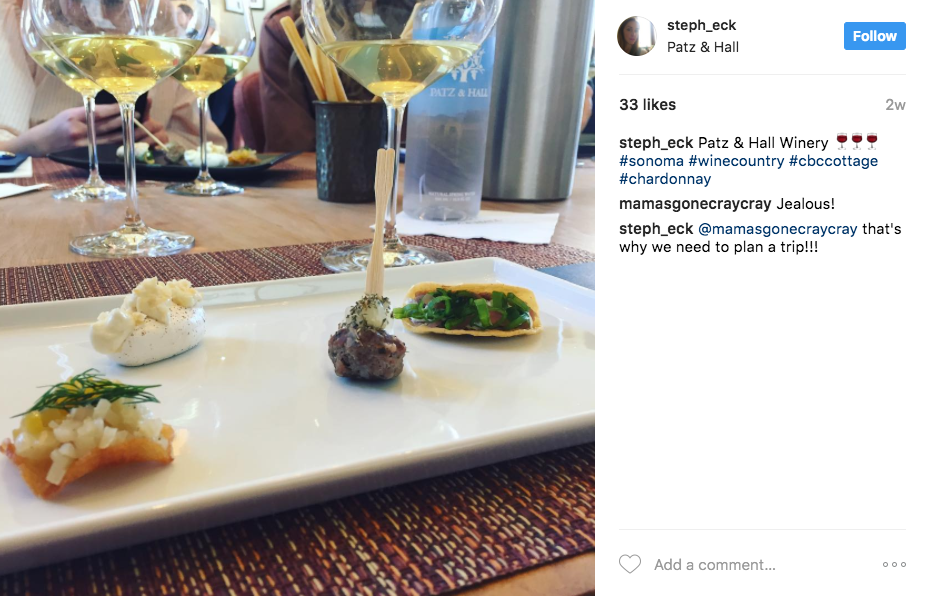This screenshot has height=596, width=925.
Task: View the 33 likes list
Action: coord(647,104)
